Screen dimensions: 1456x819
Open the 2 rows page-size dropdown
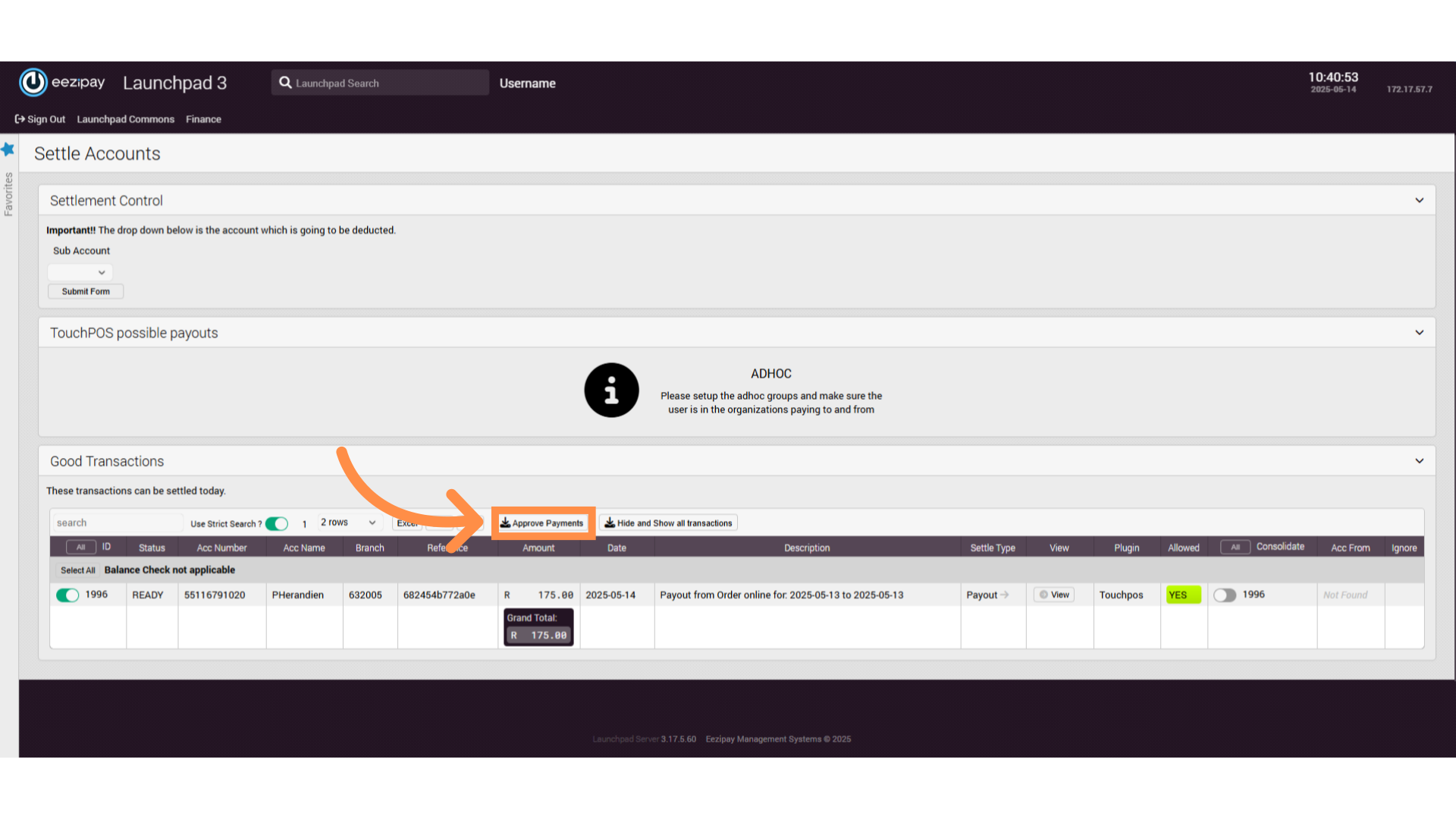348,522
